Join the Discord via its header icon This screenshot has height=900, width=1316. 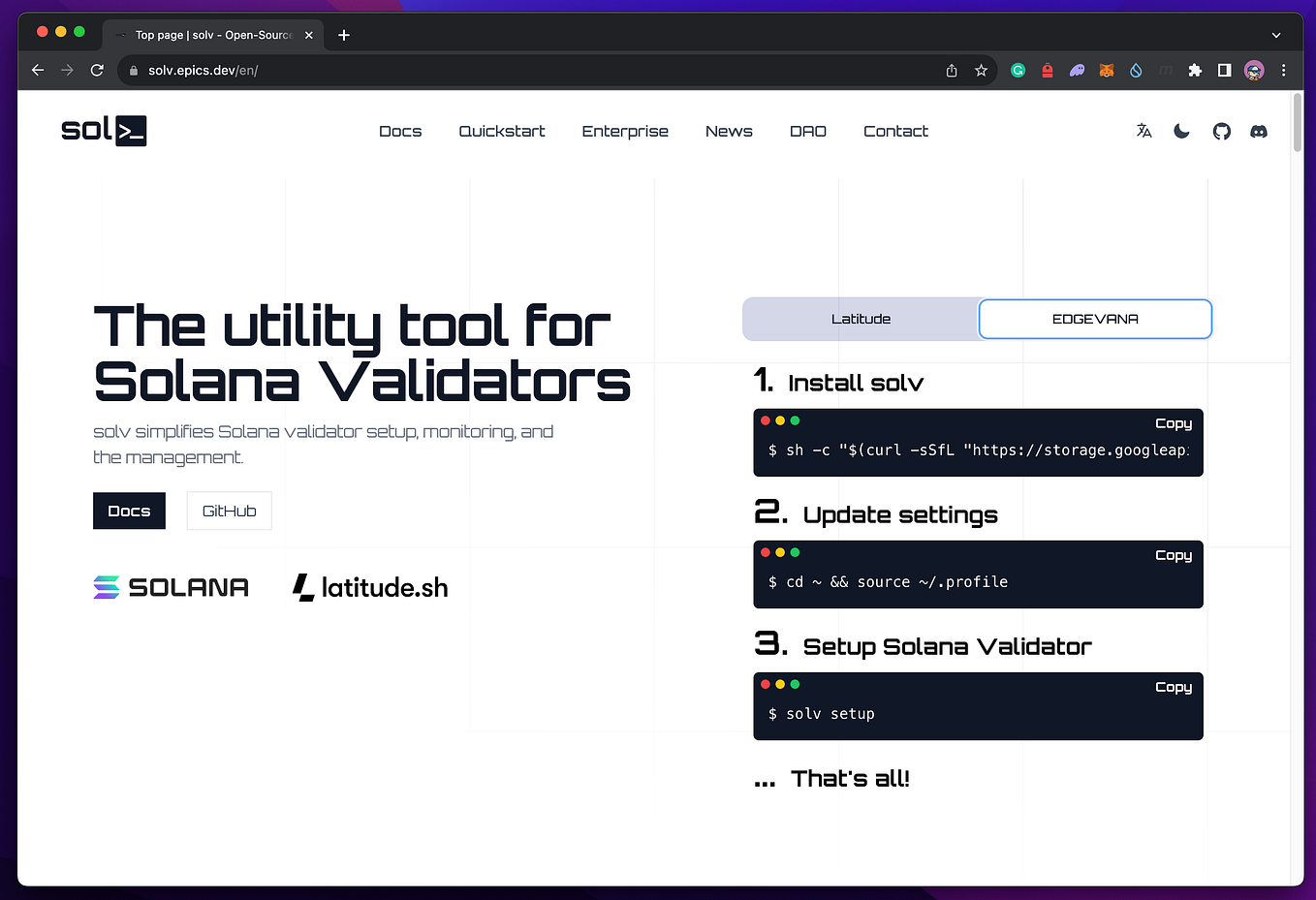tap(1259, 131)
